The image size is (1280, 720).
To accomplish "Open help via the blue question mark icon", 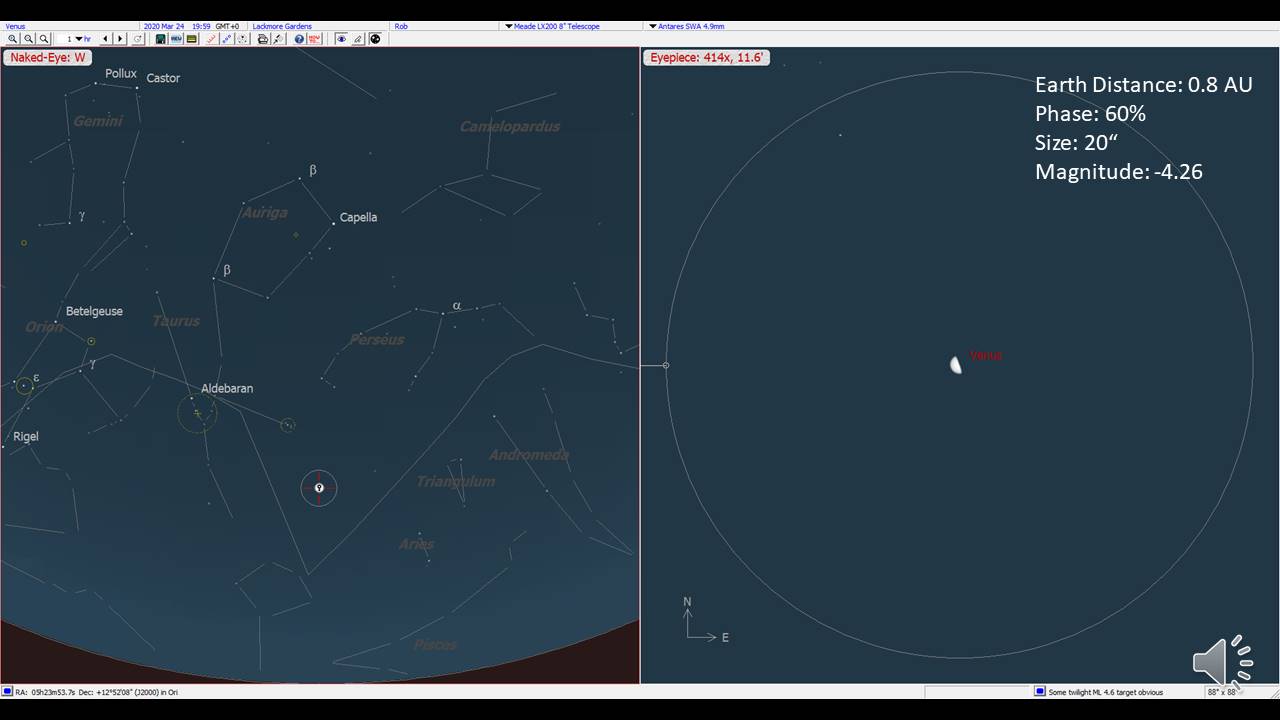I will pyautogui.click(x=299, y=39).
